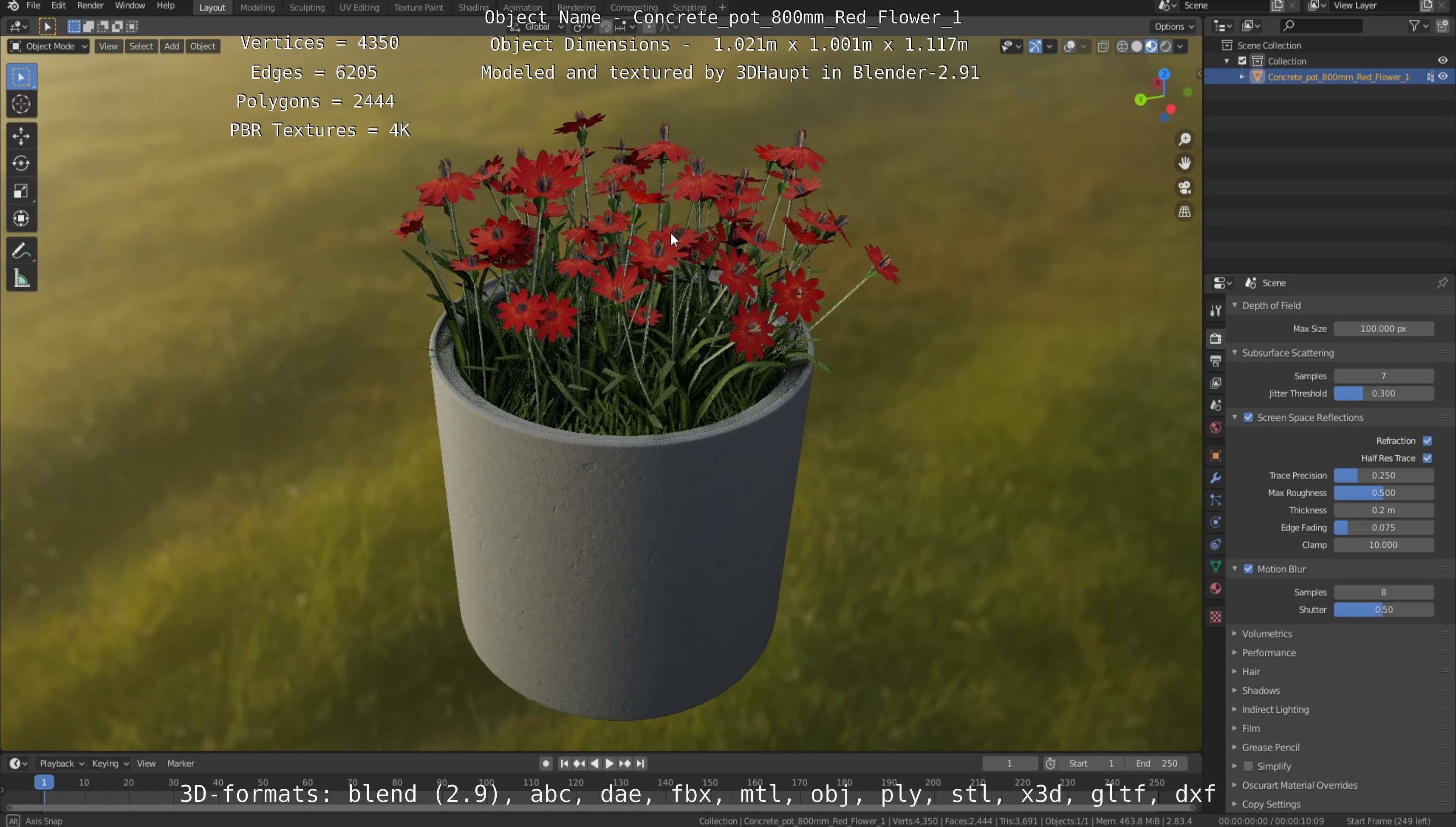Open the Keying dropdown in timeline

tap(110, 763)
